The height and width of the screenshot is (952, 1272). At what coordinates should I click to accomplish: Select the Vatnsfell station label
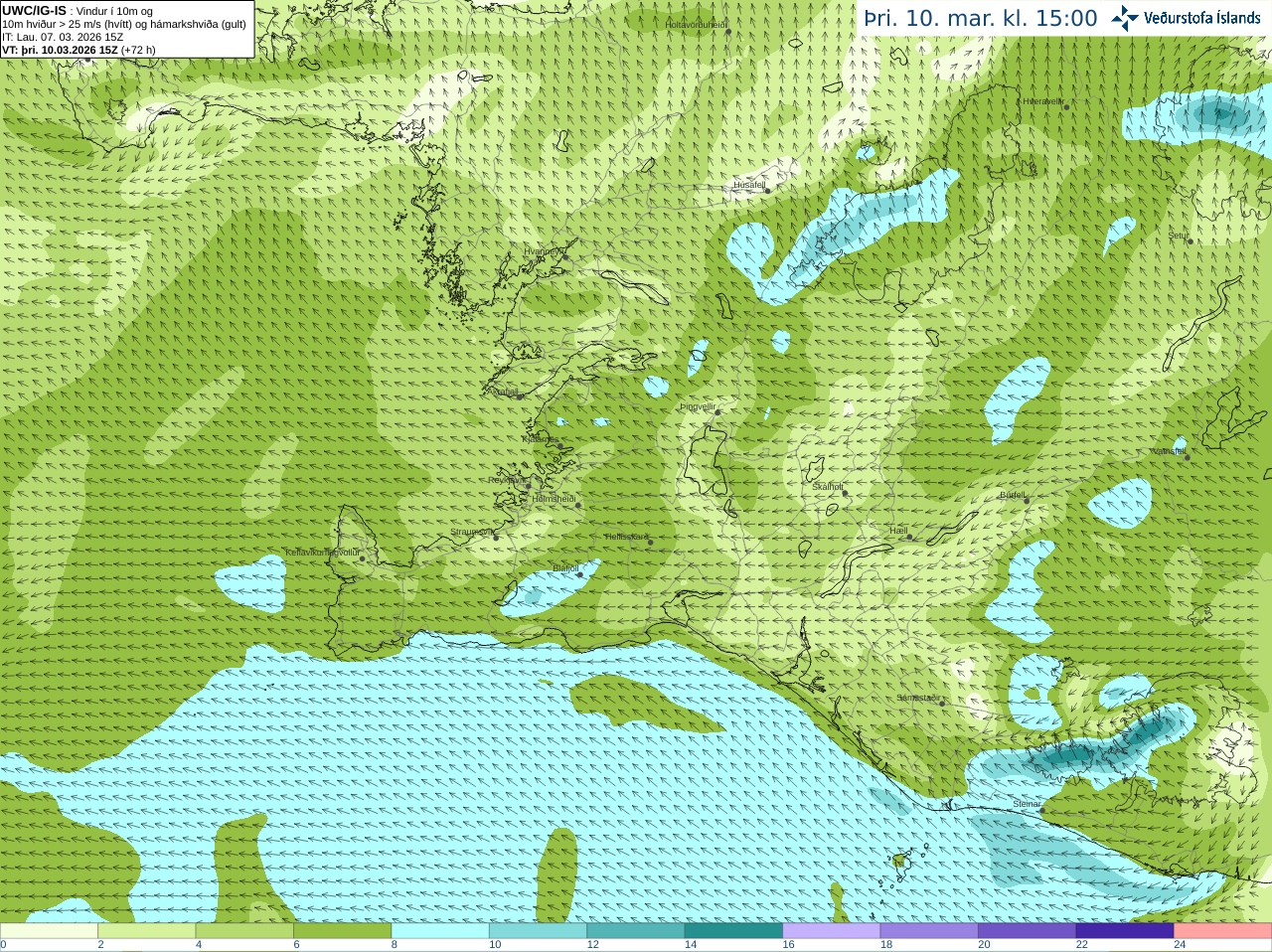click(x=1169, y=451)
